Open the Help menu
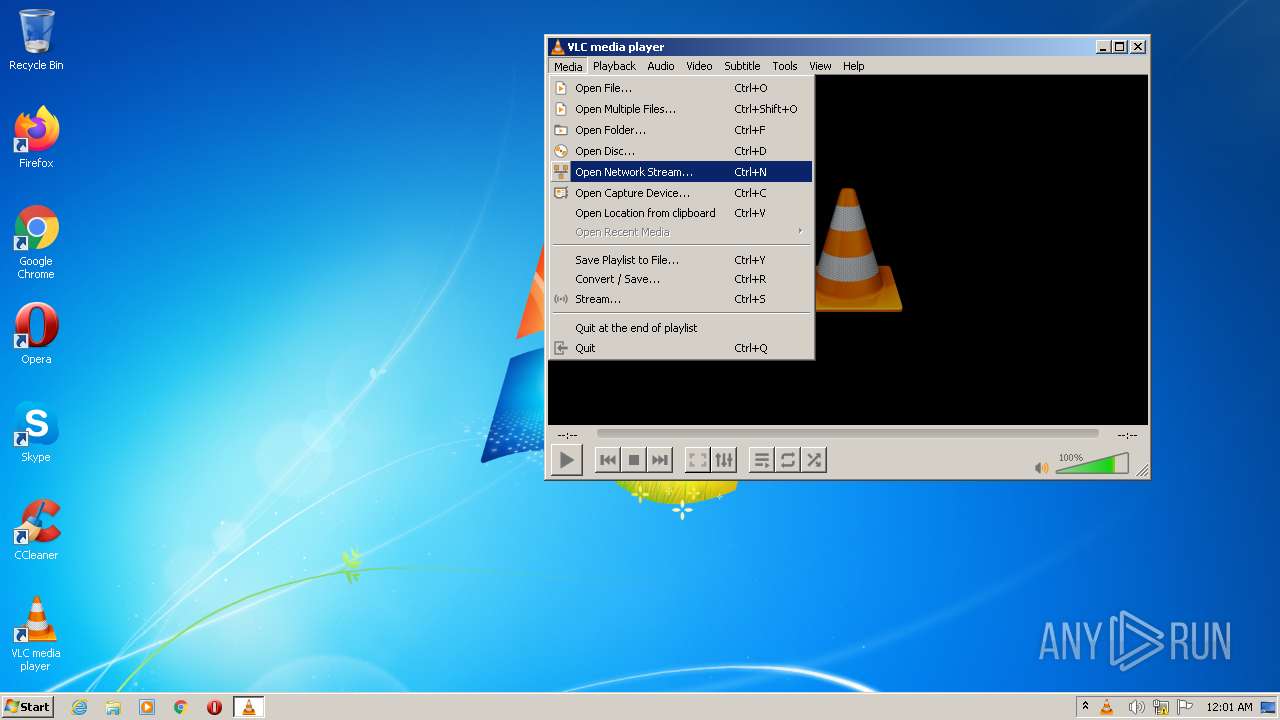1280x720 pixels. pyautogui.click(x=853, y=66)
